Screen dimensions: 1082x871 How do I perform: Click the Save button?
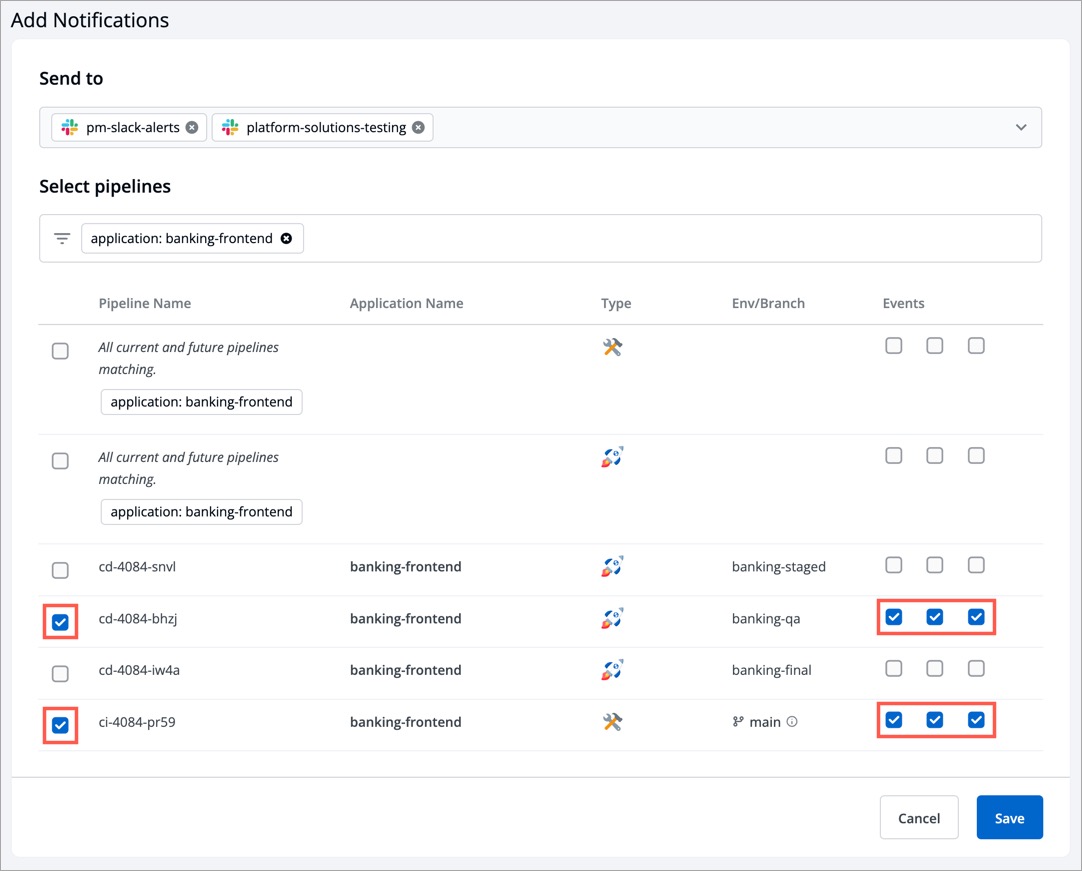click(x=1009, y=817)
